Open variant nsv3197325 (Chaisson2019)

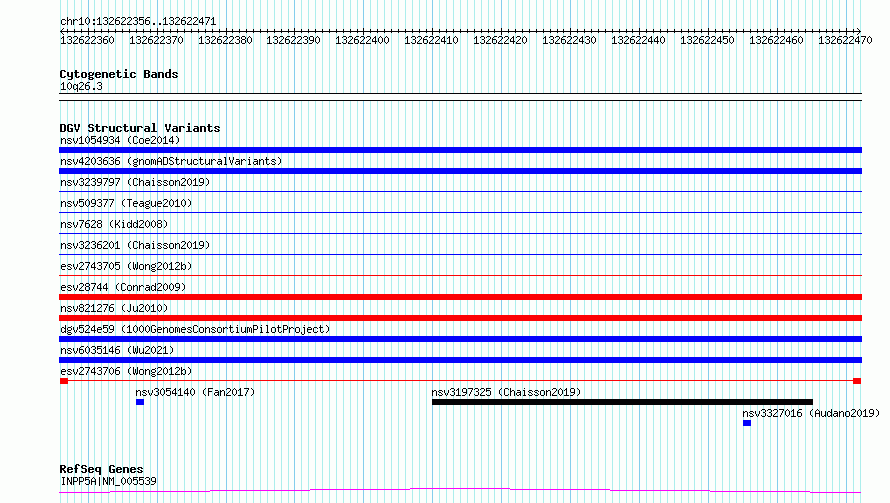tap(506, 392)
